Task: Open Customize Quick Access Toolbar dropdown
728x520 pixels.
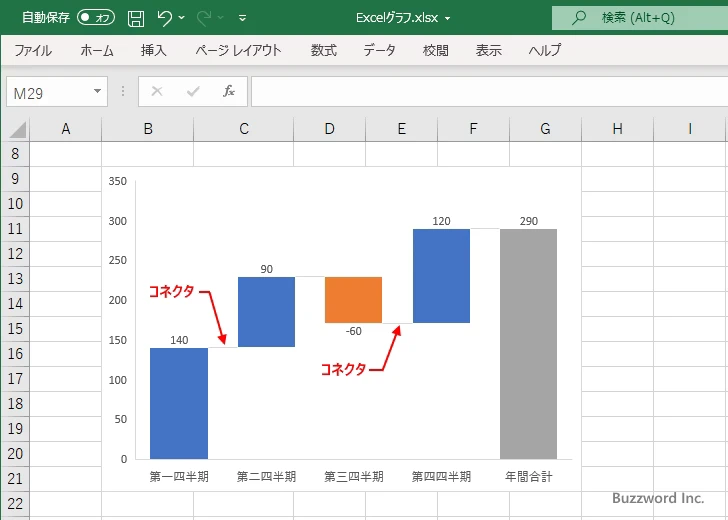Action: [242, 18]
